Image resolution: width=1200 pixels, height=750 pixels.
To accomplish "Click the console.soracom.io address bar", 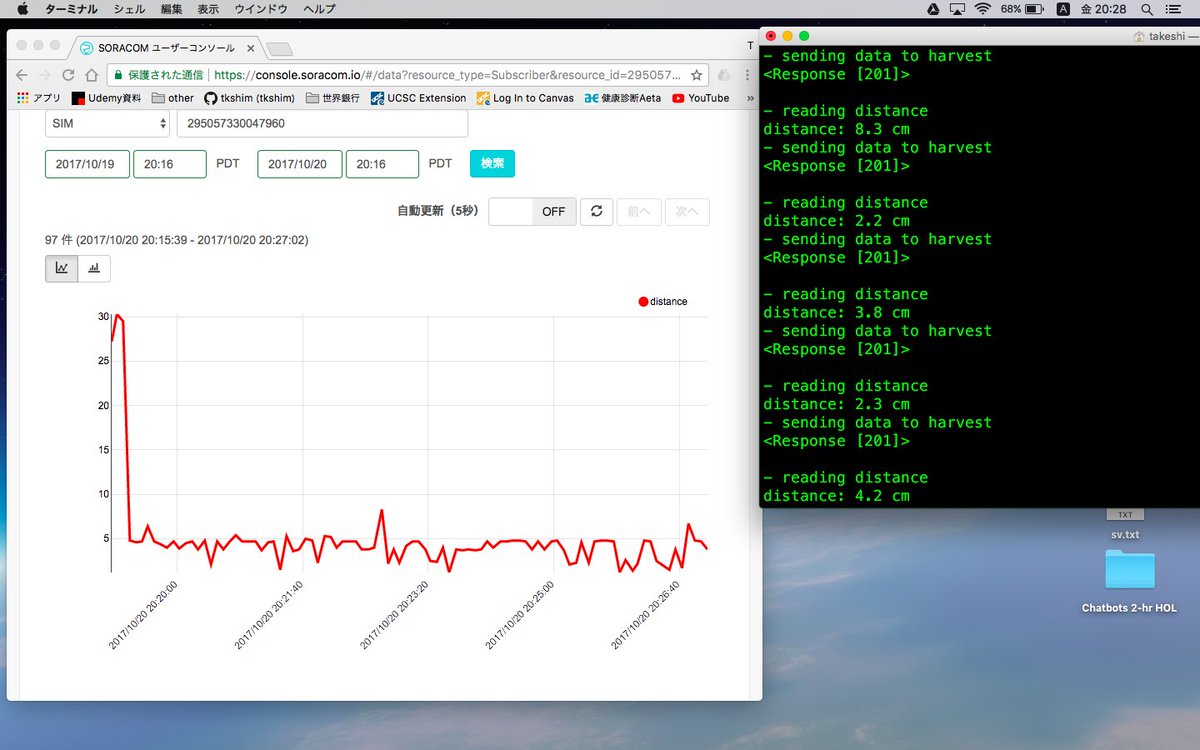I will (x=447, y=75).
